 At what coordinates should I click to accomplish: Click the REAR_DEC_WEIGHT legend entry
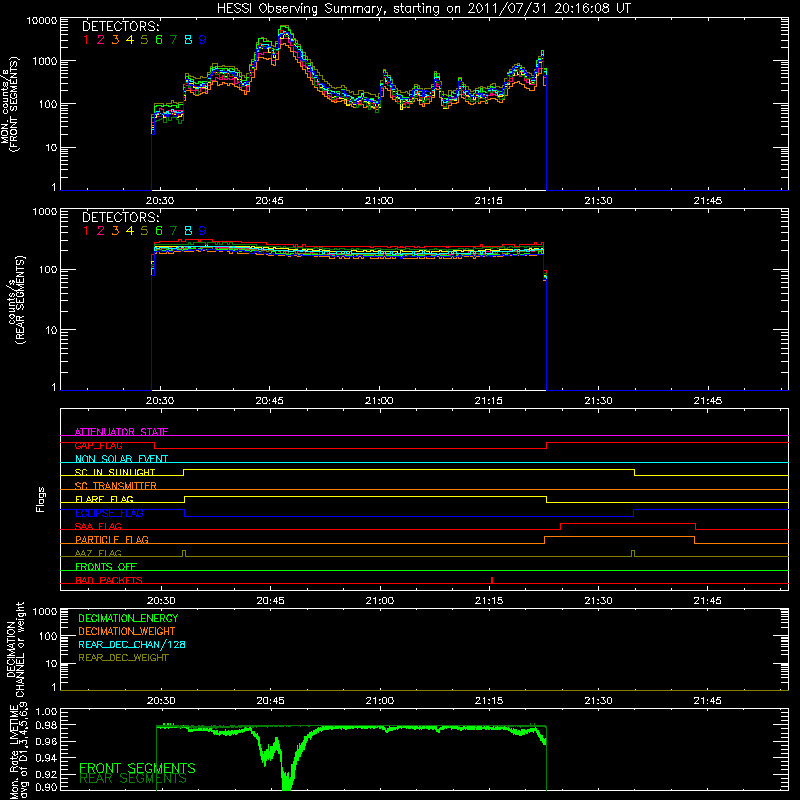(123, 658)
